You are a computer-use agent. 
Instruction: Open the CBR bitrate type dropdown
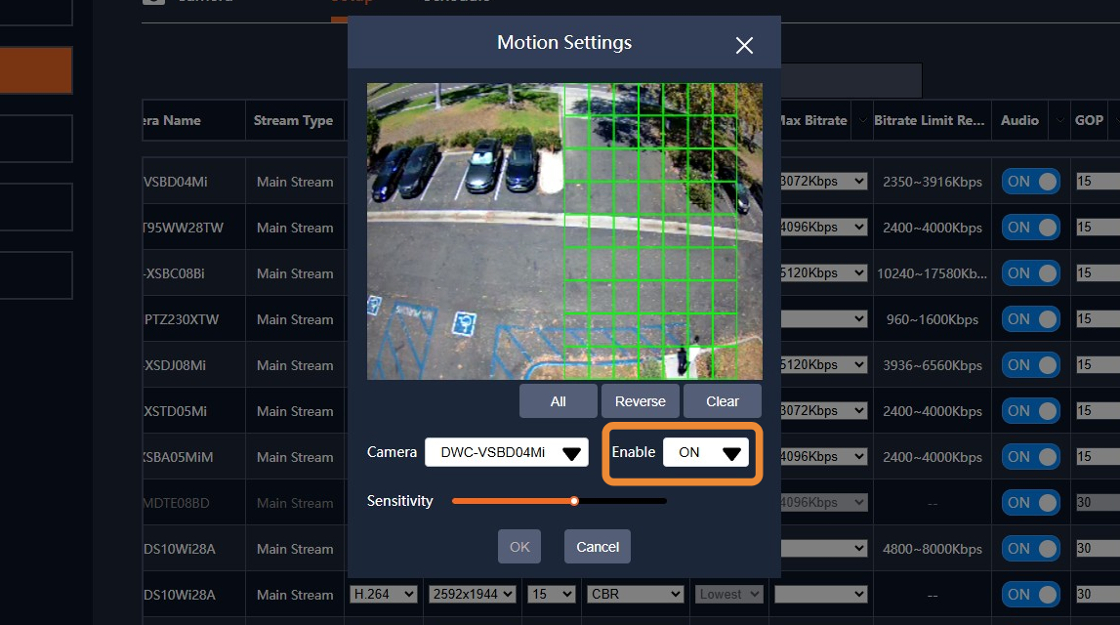(635, 594)
